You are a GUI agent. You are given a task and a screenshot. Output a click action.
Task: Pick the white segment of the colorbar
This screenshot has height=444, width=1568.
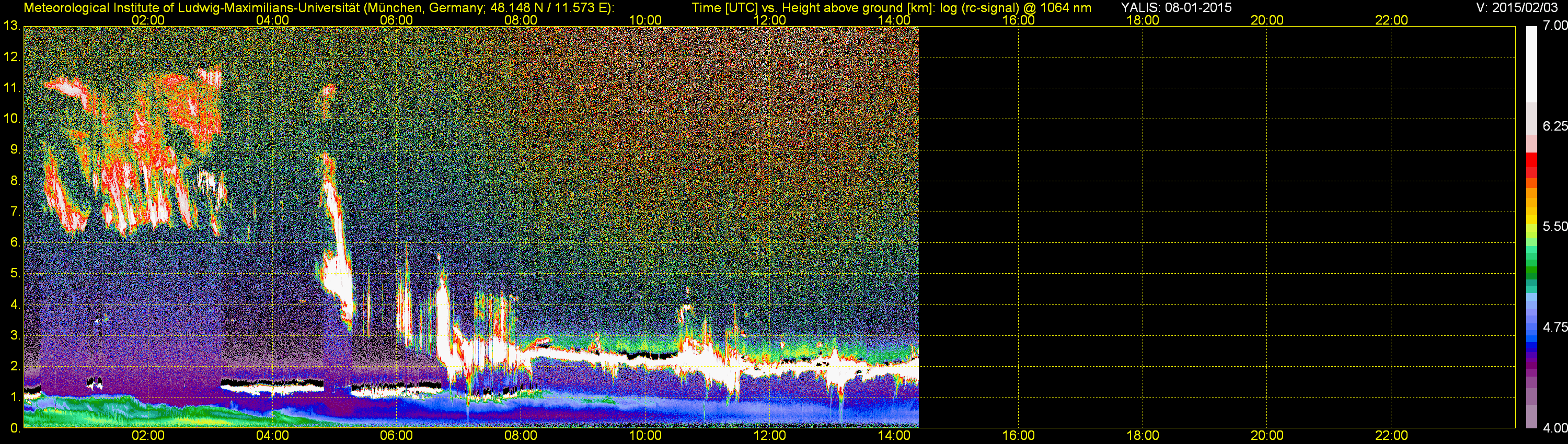[x=1531, y=64]
